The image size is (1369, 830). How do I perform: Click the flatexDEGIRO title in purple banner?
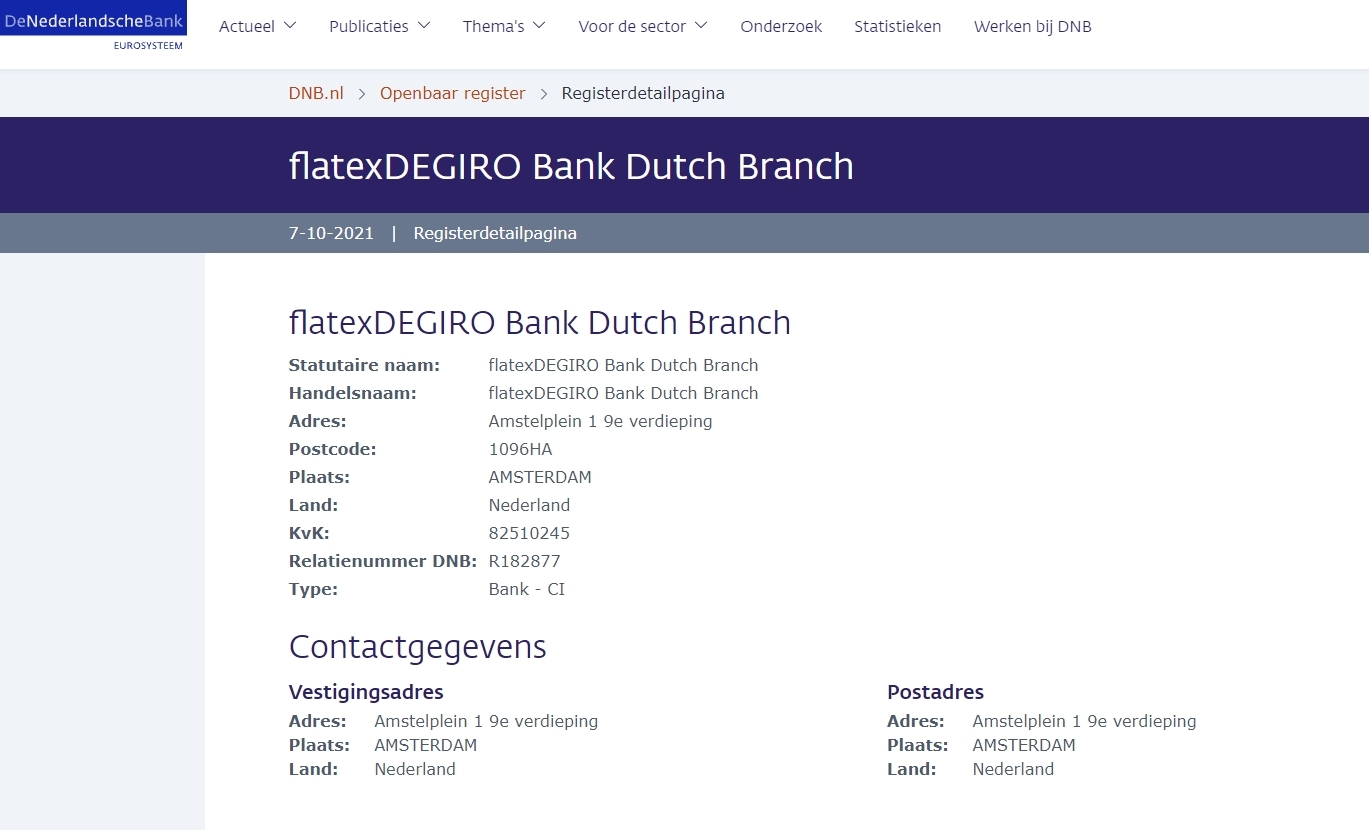click(x=571, y=166)
